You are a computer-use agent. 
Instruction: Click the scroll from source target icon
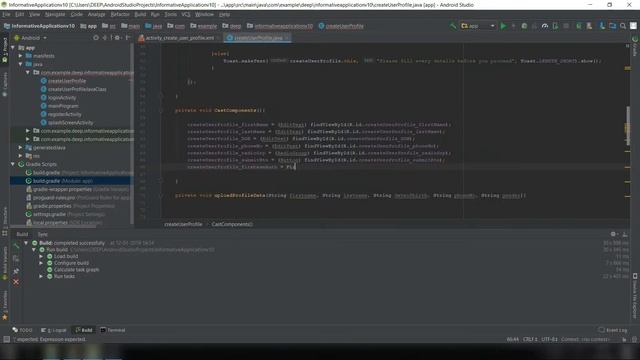(x=96, y=38)
